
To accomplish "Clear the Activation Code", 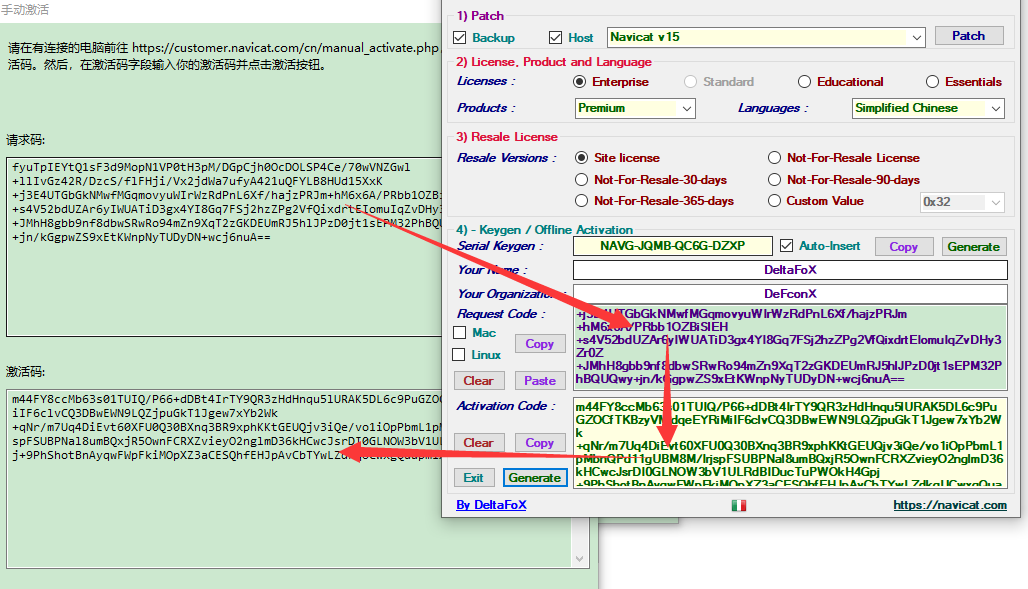I will tap(479, 443).
